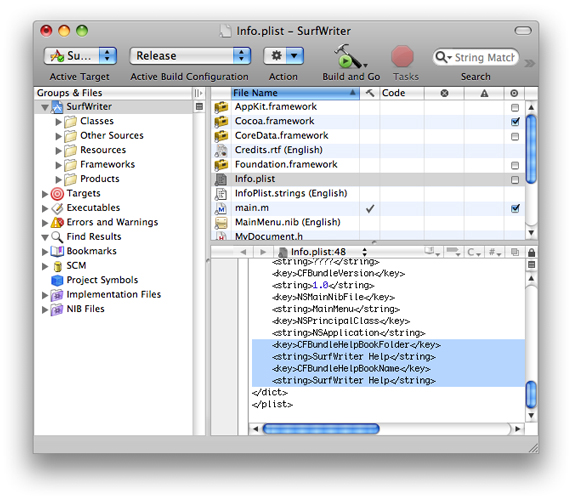Image resolution: width=572 pixels, height=500 pixels.
Task: Toggle target checkbox for Info.plist
Action: 515,180
